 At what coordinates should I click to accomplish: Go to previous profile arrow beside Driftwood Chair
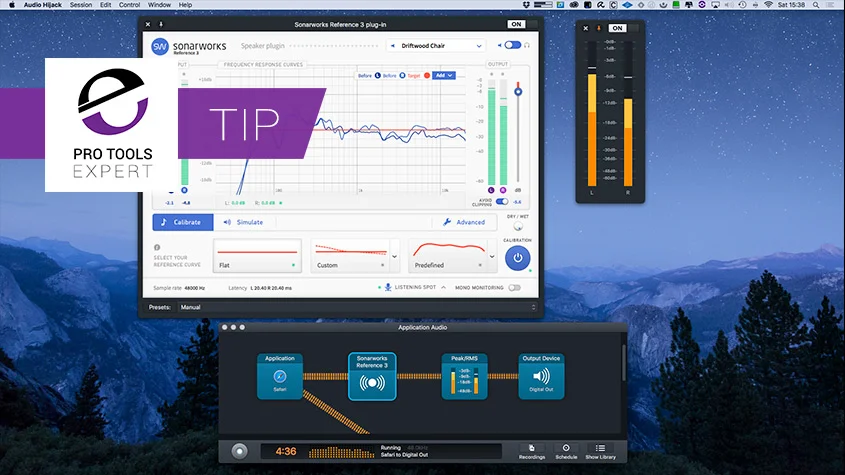(x=393, y=46)
